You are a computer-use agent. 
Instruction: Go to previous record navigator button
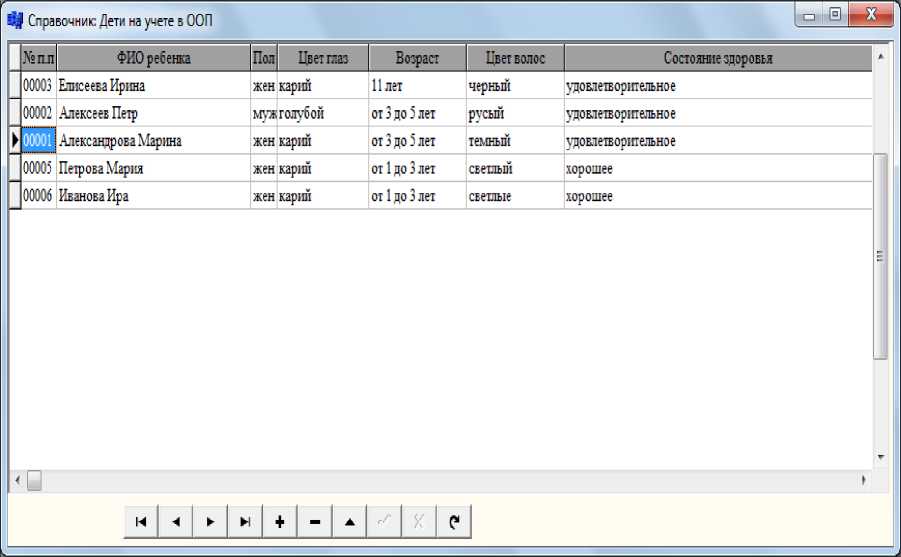pyautogui.click(x=176, y=521)
